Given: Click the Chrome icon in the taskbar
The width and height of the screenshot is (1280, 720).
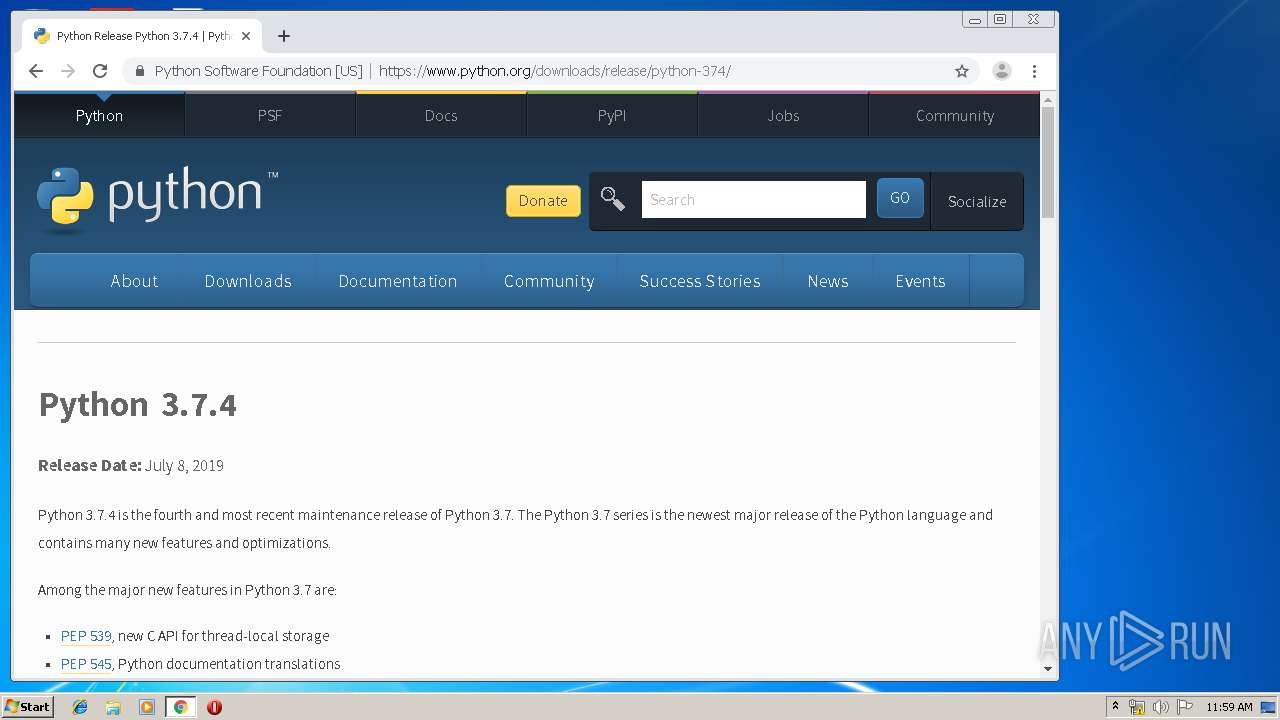Looking at the screenshot, I should coord(180,707).
